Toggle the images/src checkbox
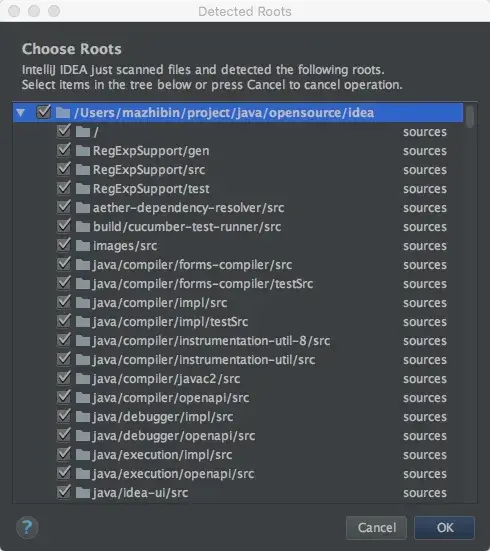 [64, 245]
